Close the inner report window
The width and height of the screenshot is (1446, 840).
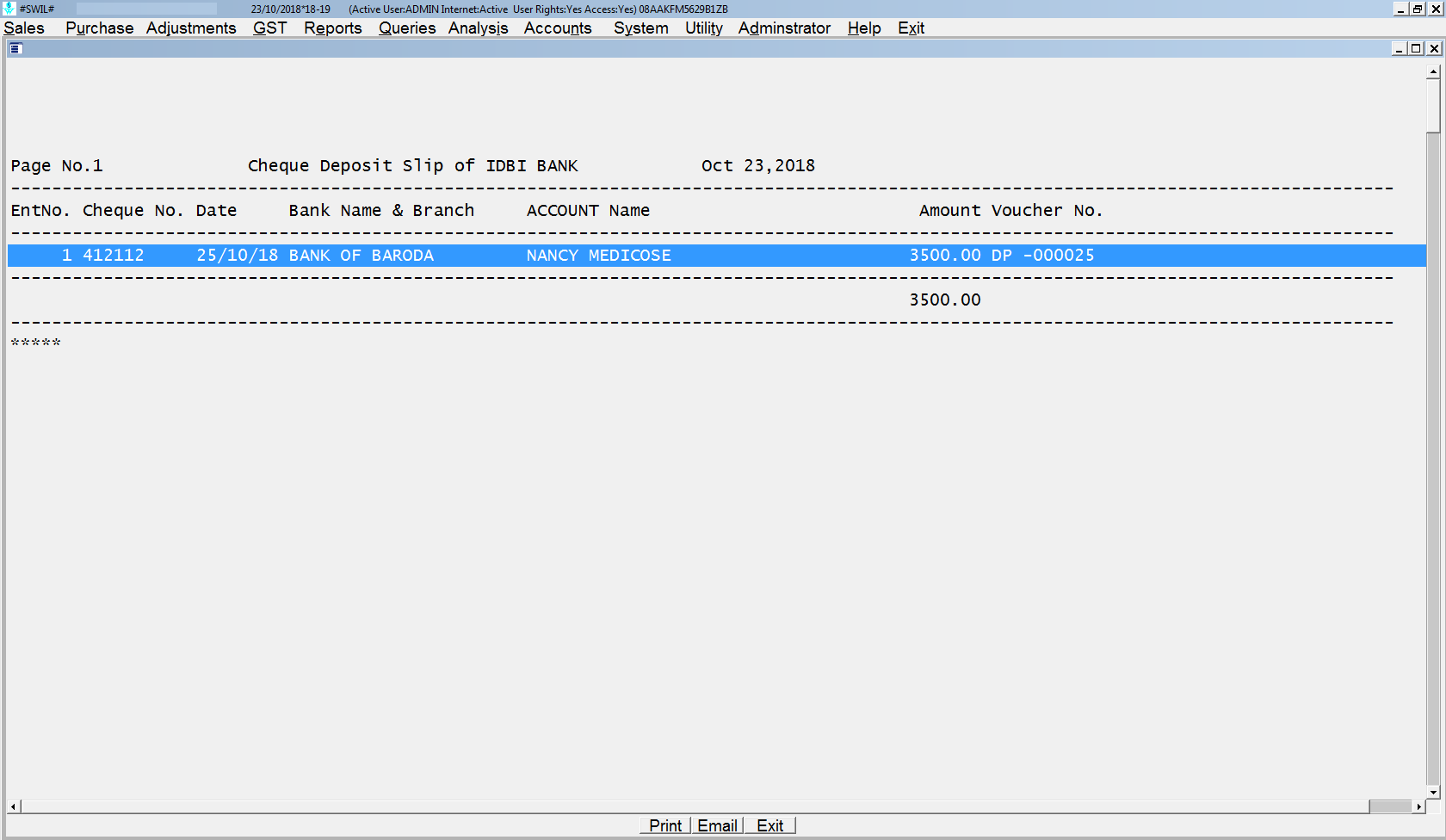[x=1434, y=48]
